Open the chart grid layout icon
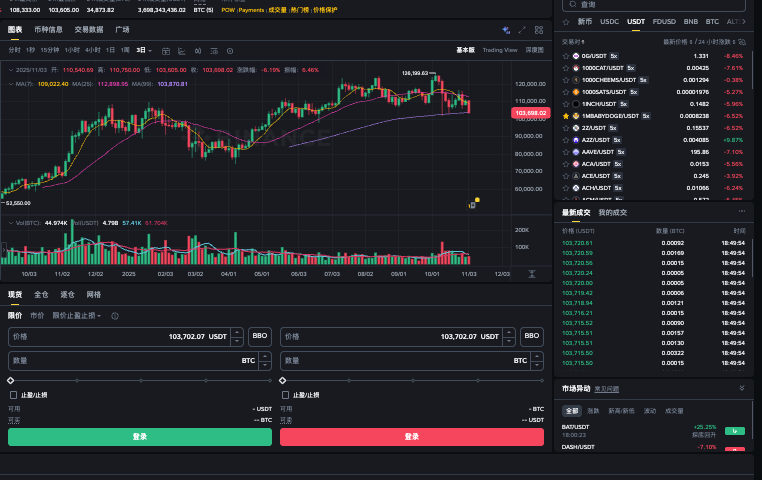Screen dimensions: 762x480 click(x=537, y=30)
